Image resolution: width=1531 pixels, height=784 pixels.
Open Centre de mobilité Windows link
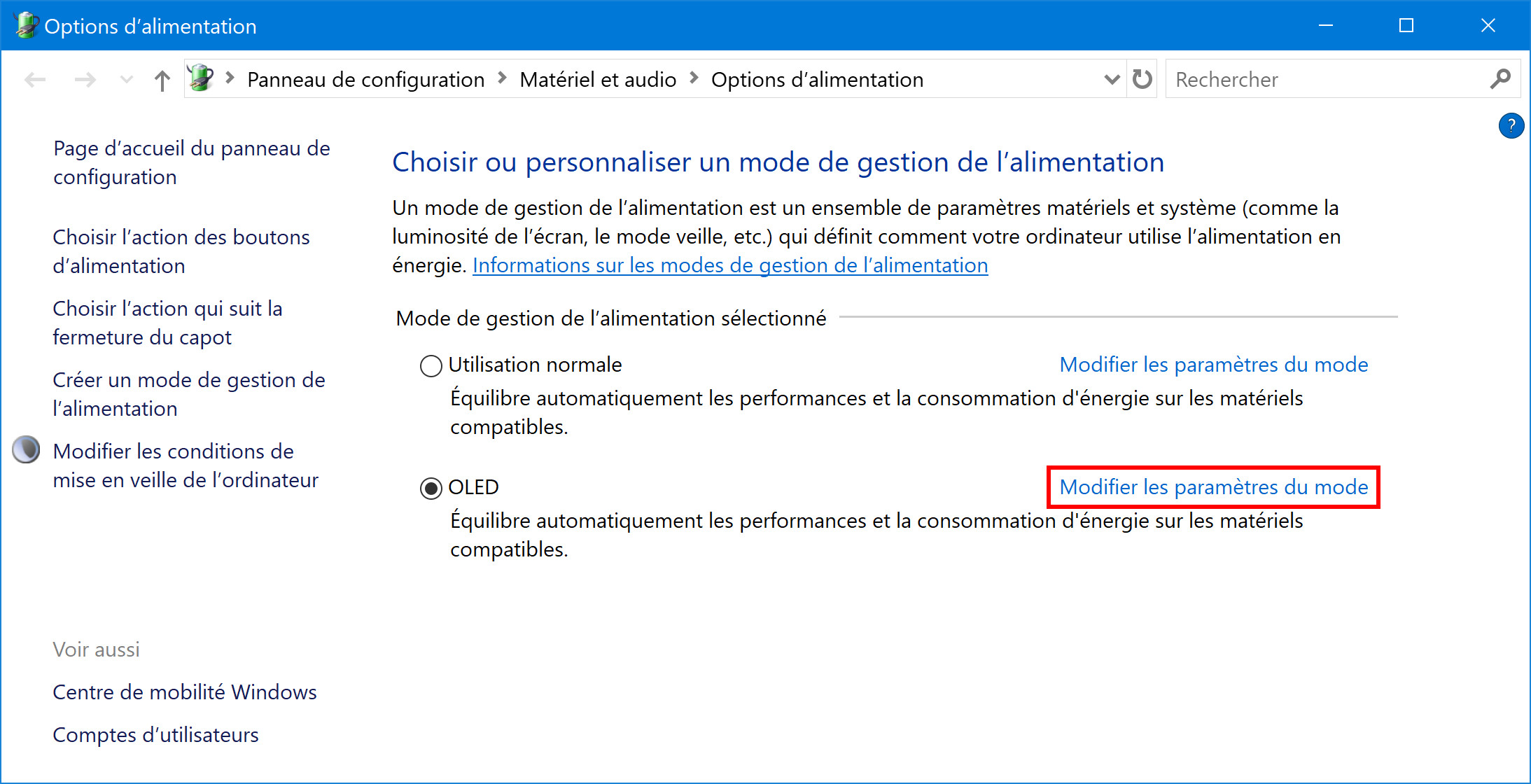tap(185, 692)
